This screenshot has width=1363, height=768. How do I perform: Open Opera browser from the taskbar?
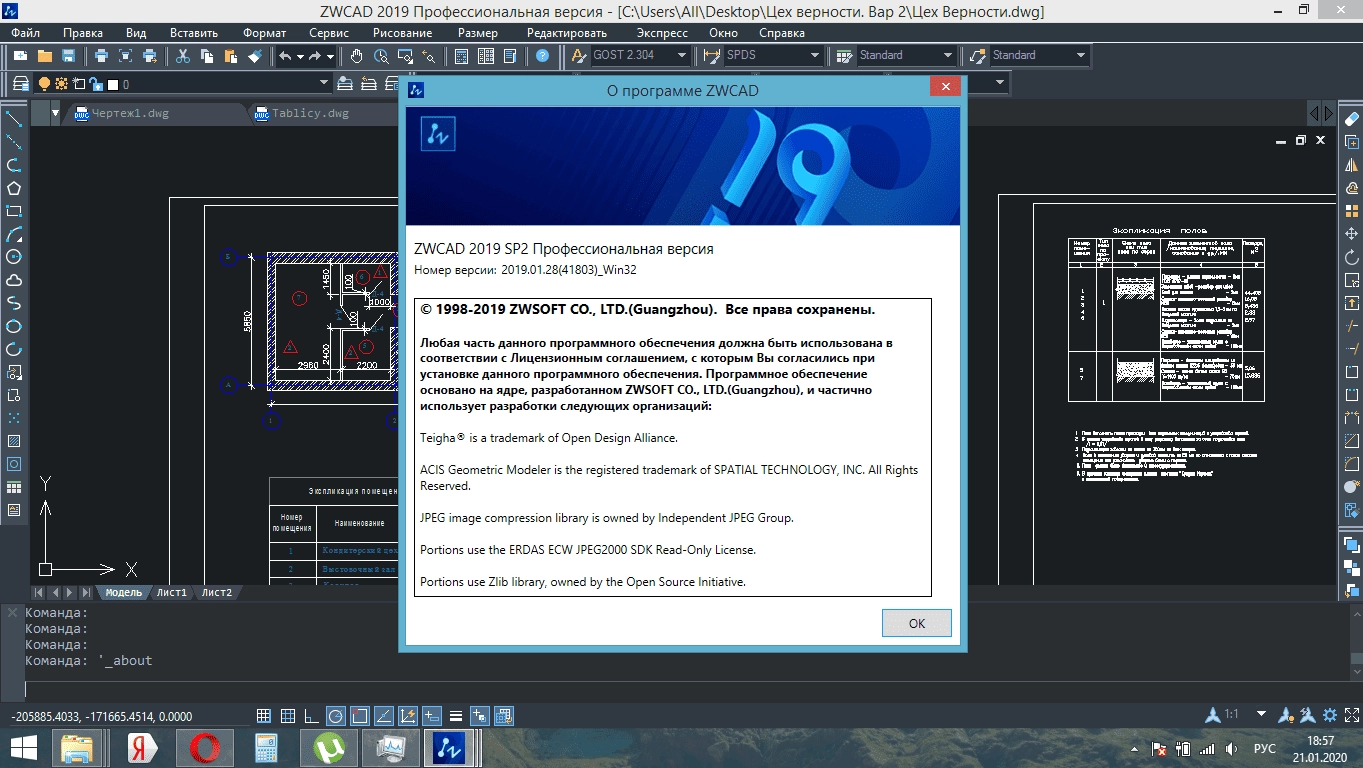[x=205, y=748]
